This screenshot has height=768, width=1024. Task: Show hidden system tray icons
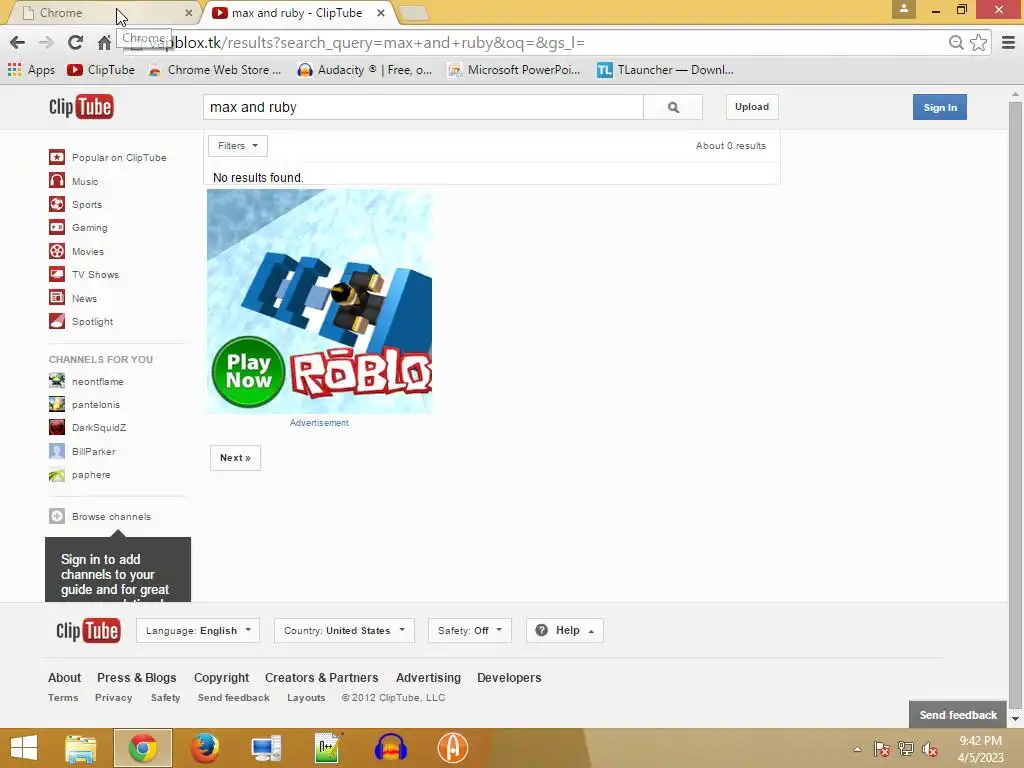point(857,749)
